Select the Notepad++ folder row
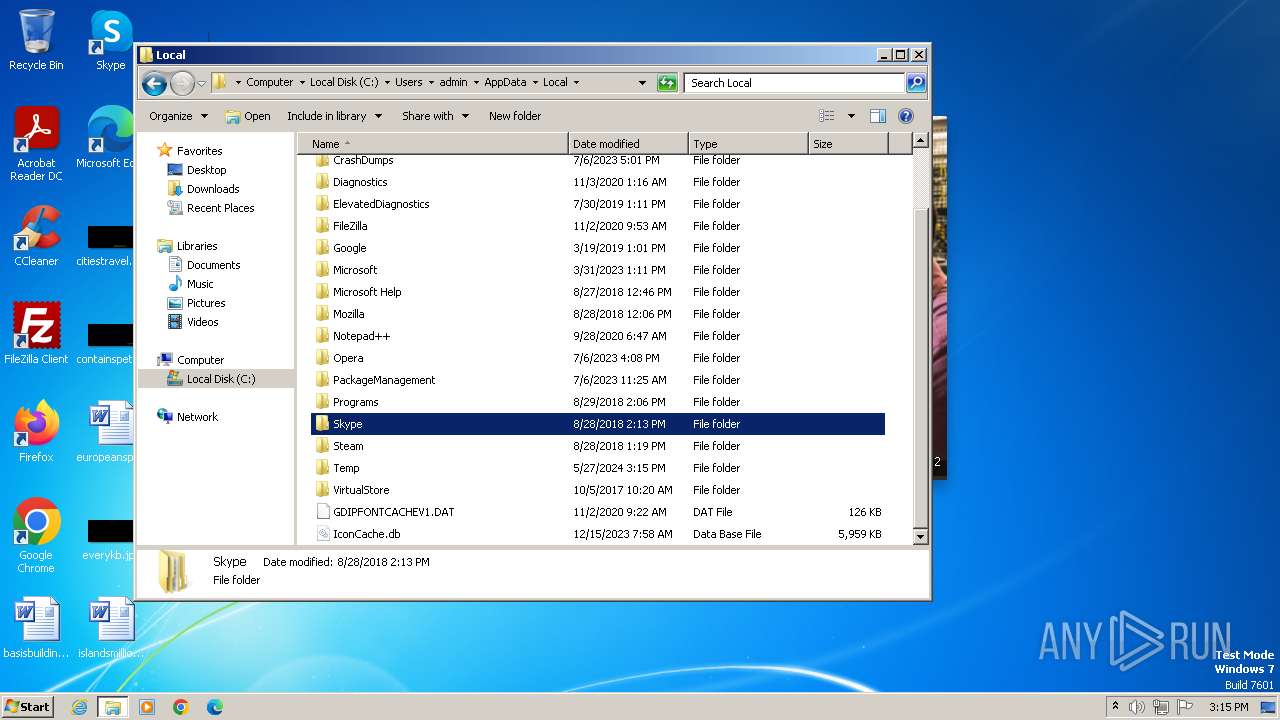Viewport: 1280px width, 720px height. [x=598, y=336]
